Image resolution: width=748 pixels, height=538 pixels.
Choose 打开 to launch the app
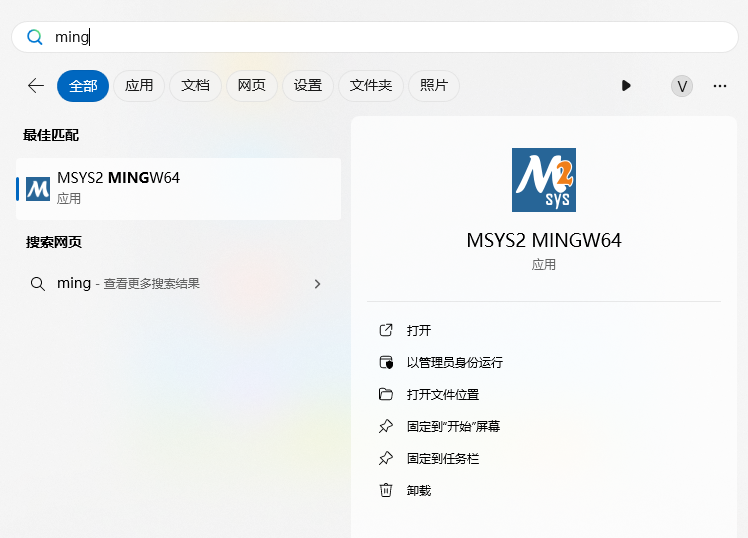click(x=419, y=331)
